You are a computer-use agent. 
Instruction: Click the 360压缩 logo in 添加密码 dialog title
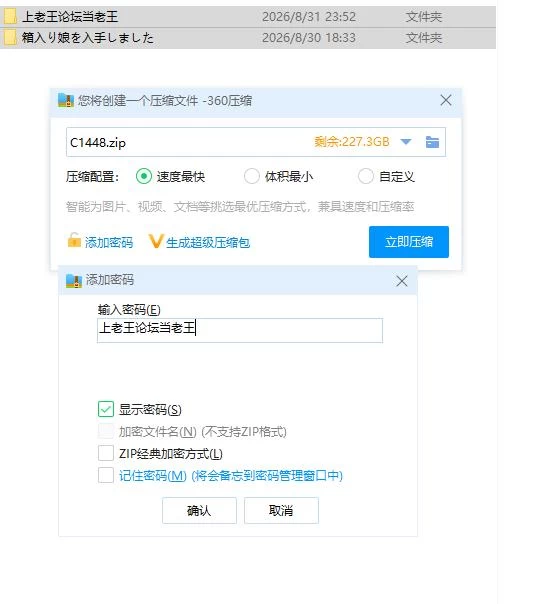point(74,281)
